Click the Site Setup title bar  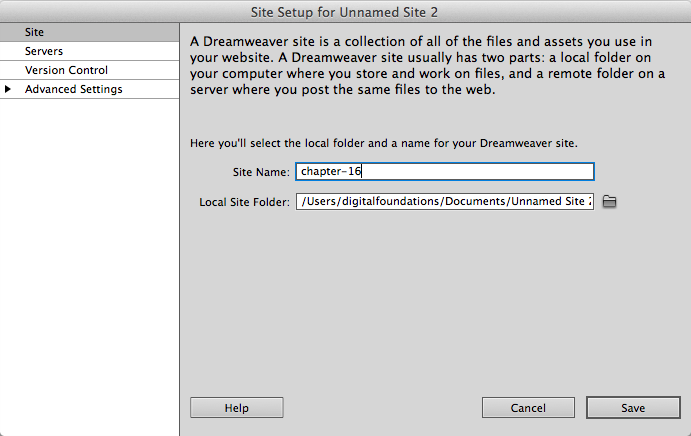[x=345, y=12]
